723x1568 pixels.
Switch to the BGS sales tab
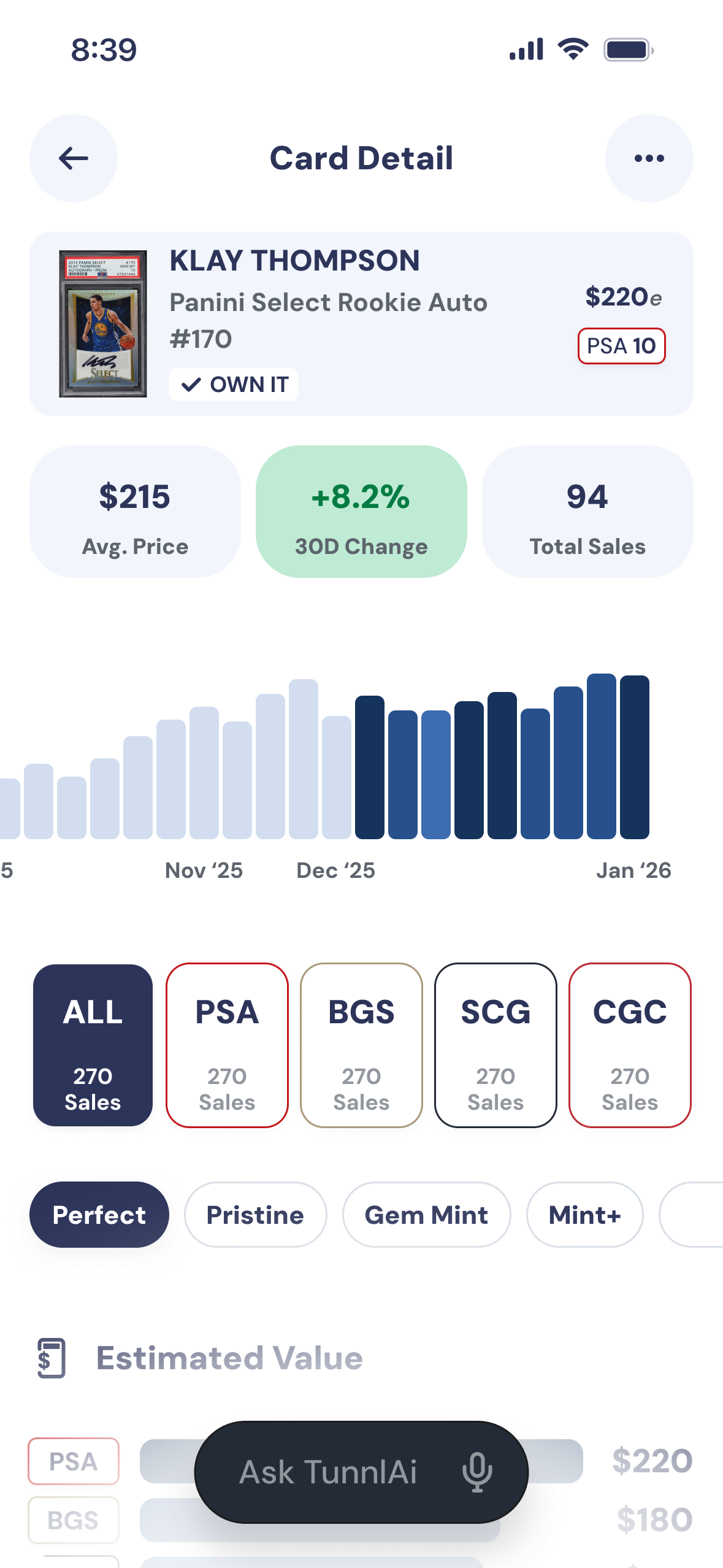coord(361,1045)
